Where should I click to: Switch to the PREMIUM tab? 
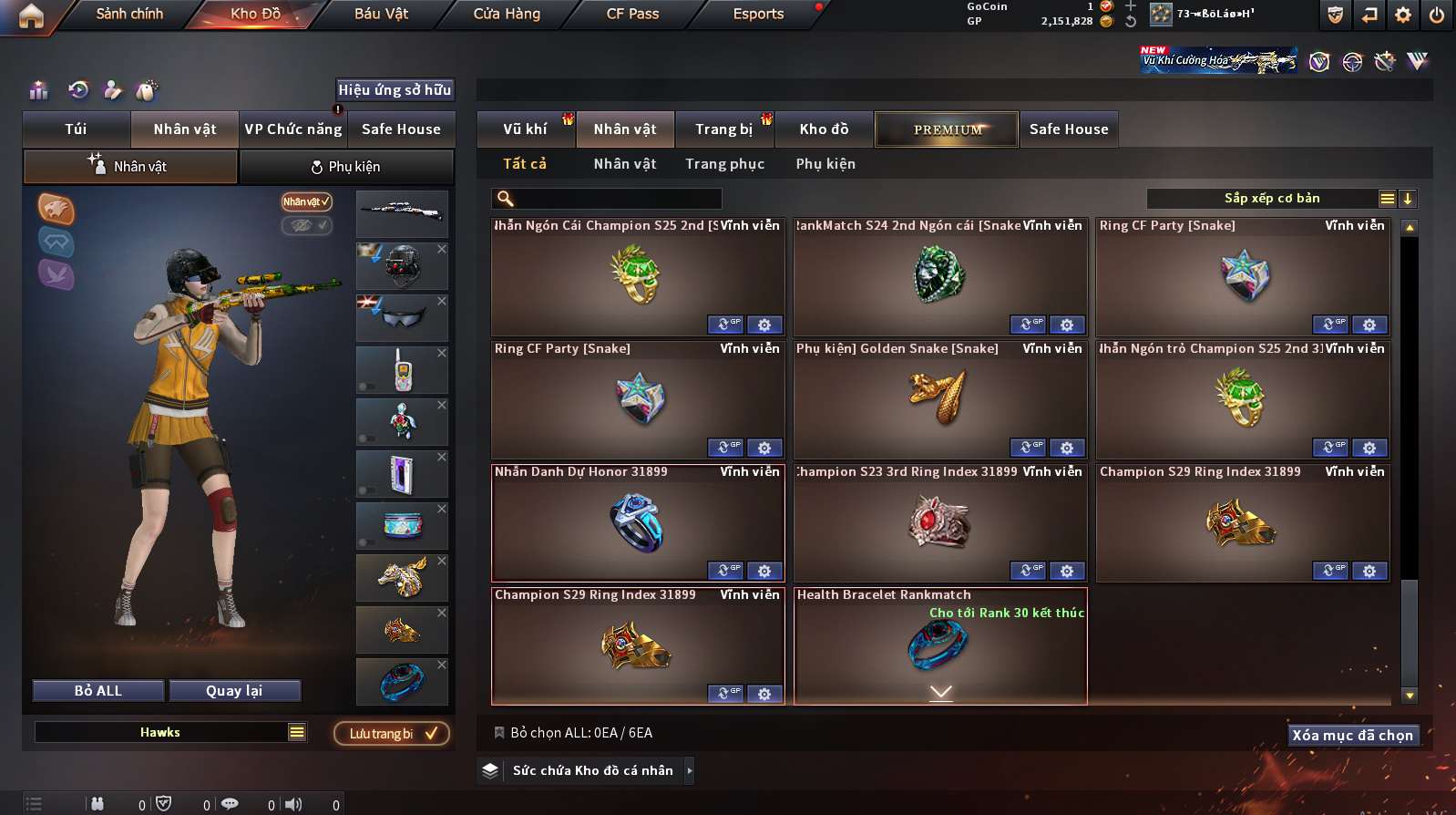[947, 129]
